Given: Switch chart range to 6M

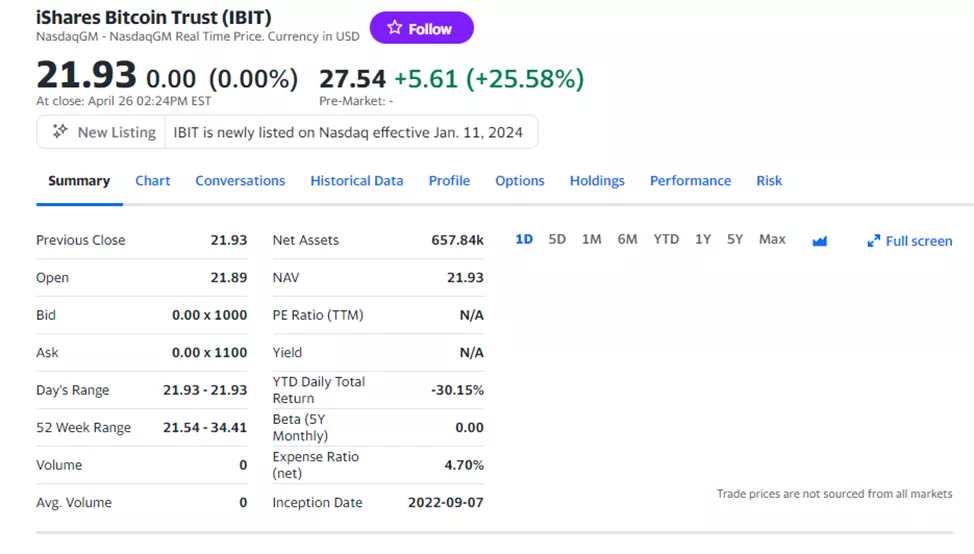Looking at the screenshot, I should pyautogui.click(x=627, y=239).
